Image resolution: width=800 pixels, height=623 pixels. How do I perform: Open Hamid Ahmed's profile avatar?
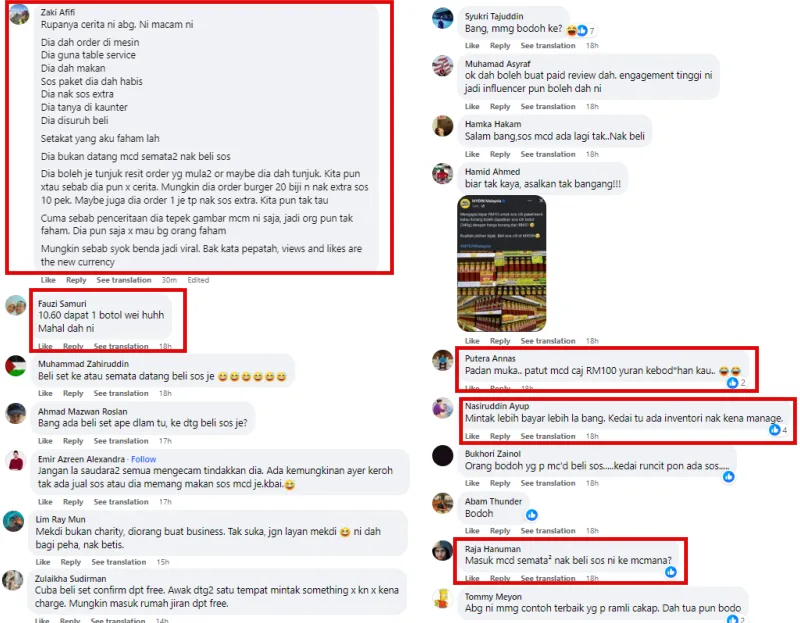coord(442,173)
